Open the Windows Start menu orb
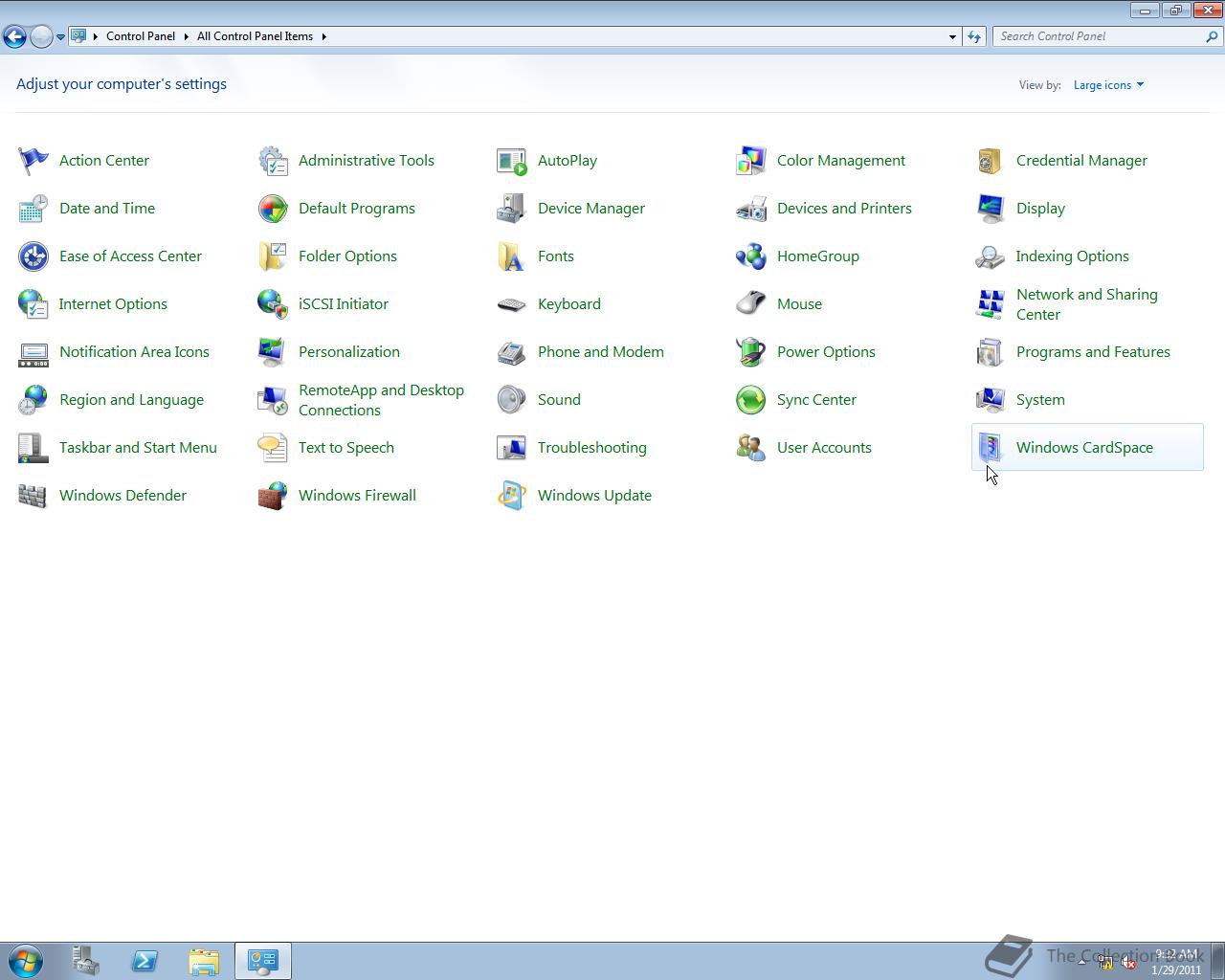The height and width of the screenshot is (980, 1225). click(26, 961)
